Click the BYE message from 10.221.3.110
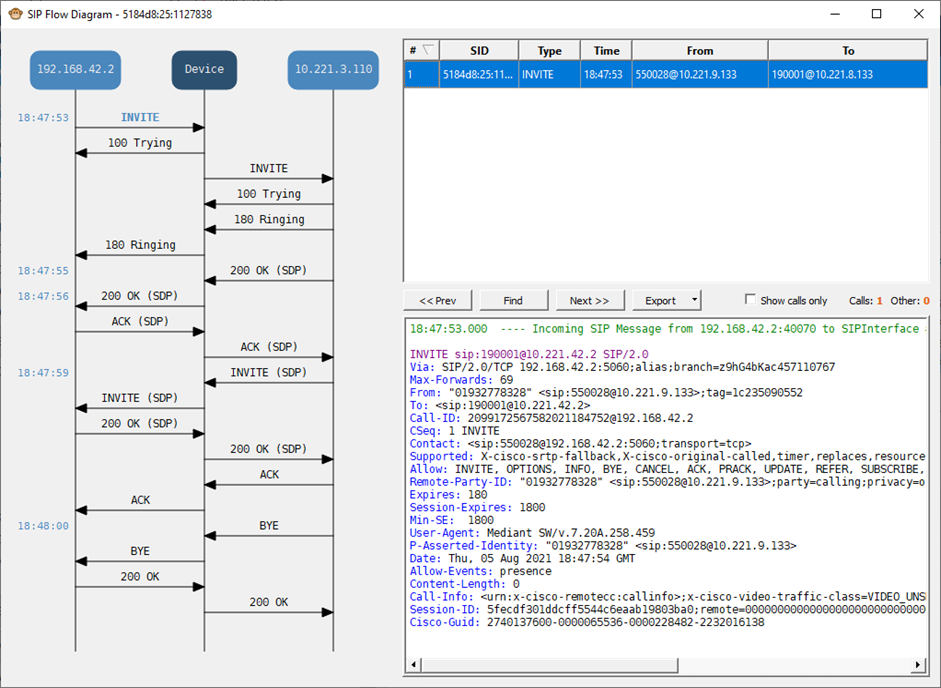This screenshot has width=941, height=688. click(x=269, y=526)
